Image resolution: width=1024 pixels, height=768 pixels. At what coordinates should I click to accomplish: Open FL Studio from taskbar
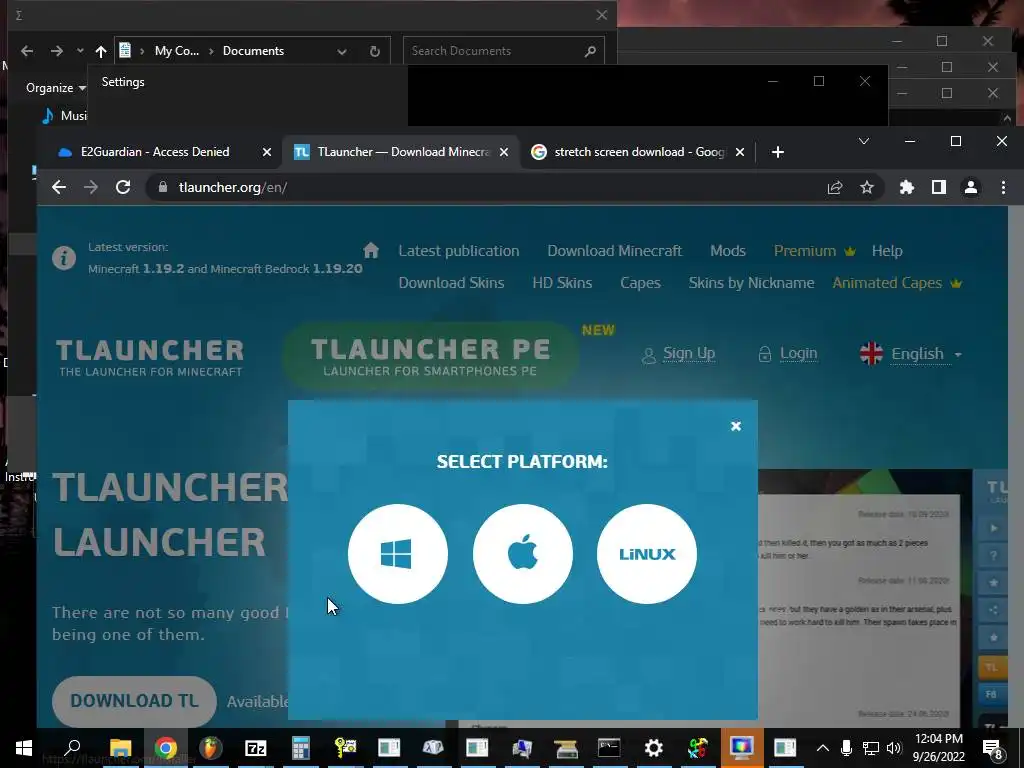point(210,748)
